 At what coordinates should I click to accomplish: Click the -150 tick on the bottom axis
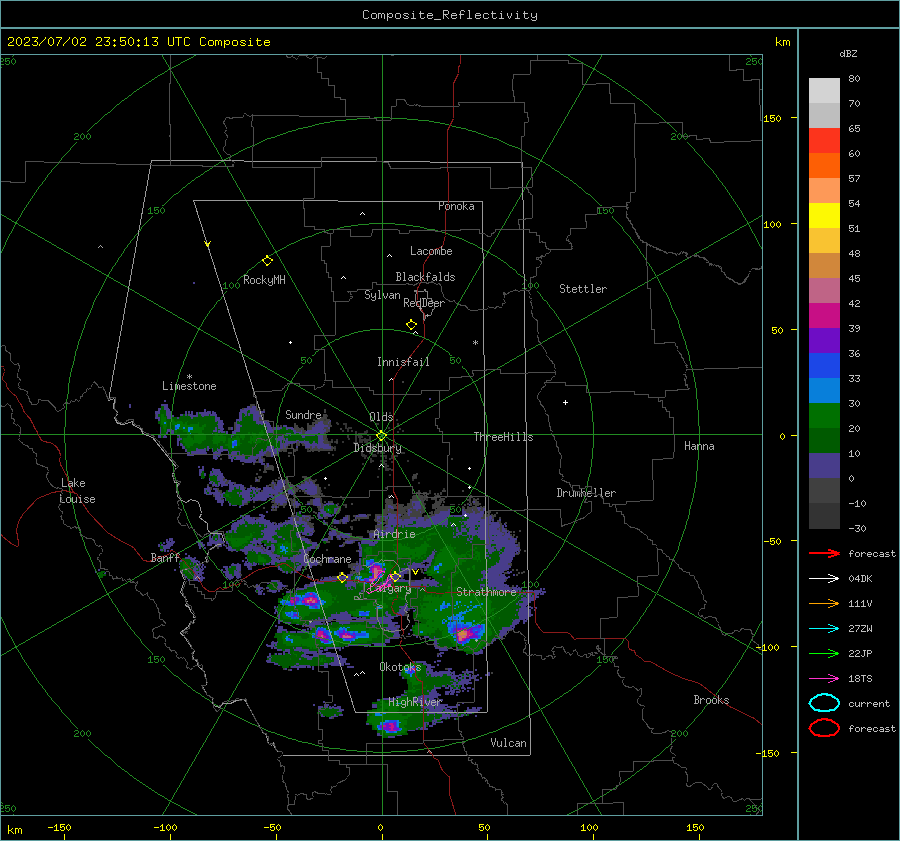click(59, 827)
